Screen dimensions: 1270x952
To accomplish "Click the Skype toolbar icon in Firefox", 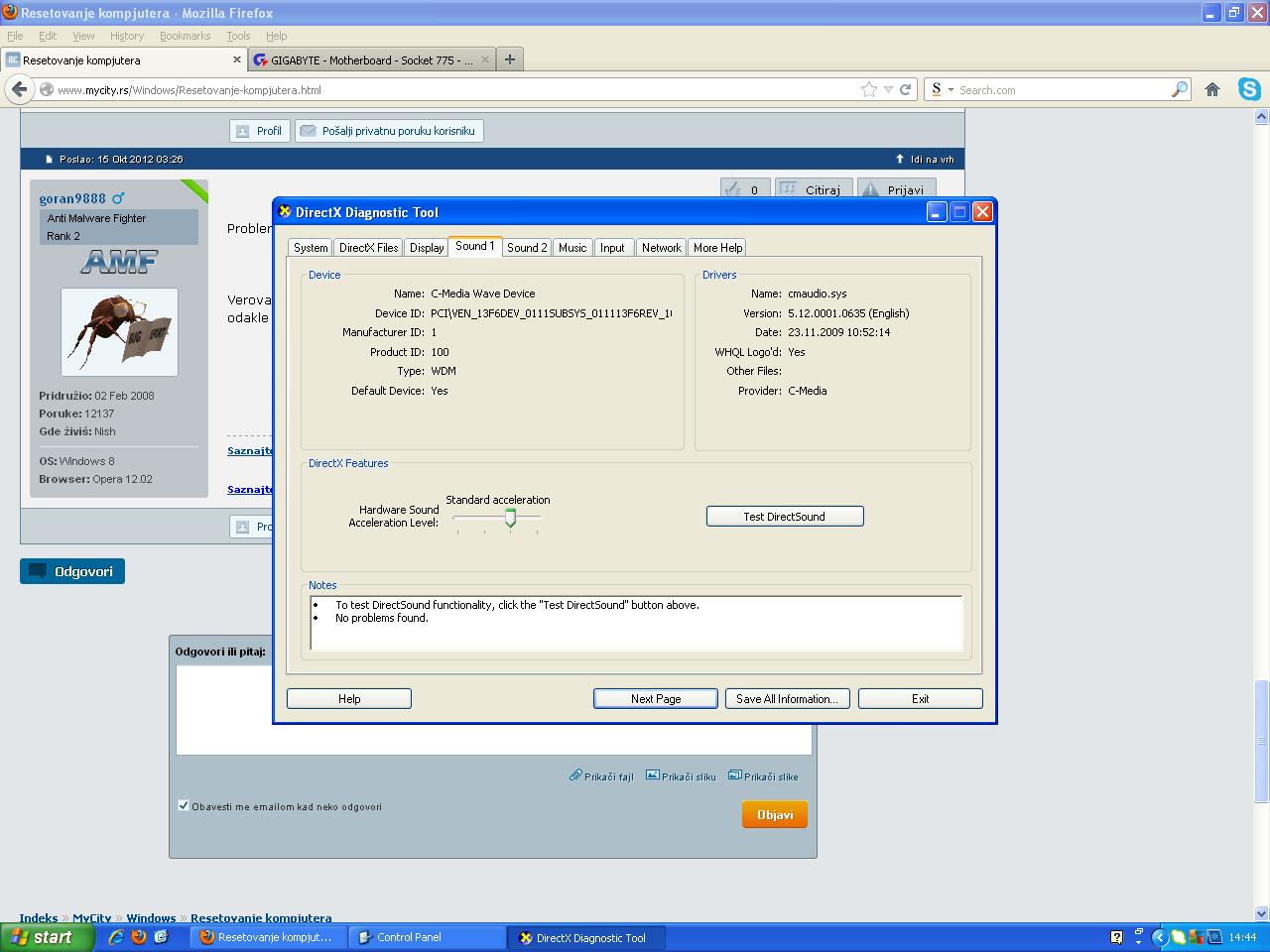I will pos(1249,89).
